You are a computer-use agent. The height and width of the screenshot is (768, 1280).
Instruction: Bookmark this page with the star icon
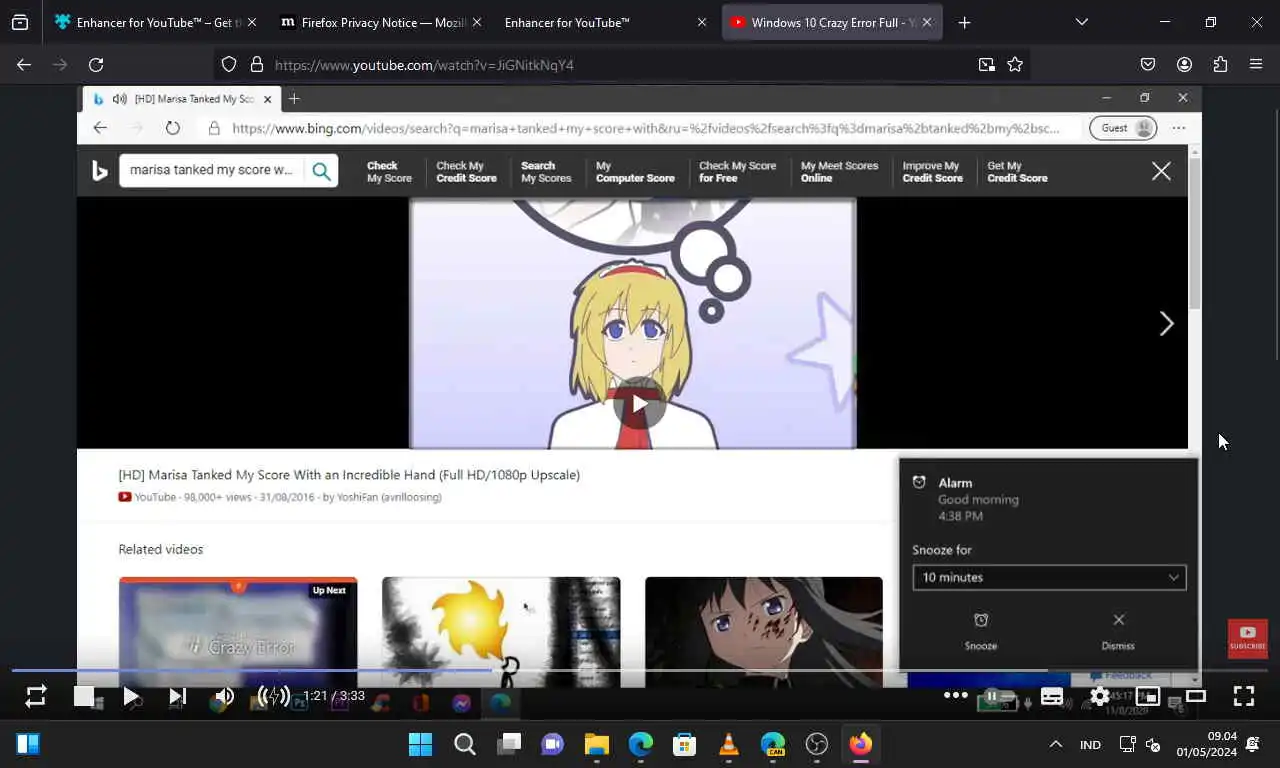(x=1015, y=65)
